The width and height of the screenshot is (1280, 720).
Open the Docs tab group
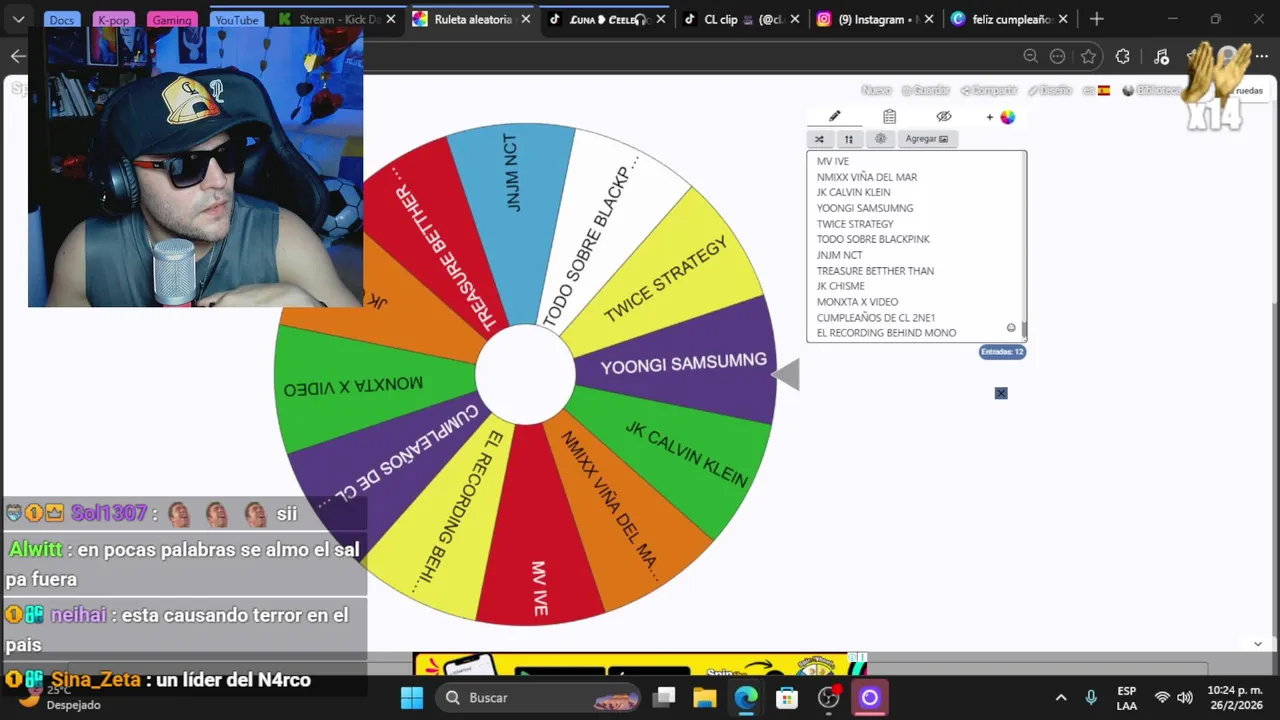click(61, 20)
